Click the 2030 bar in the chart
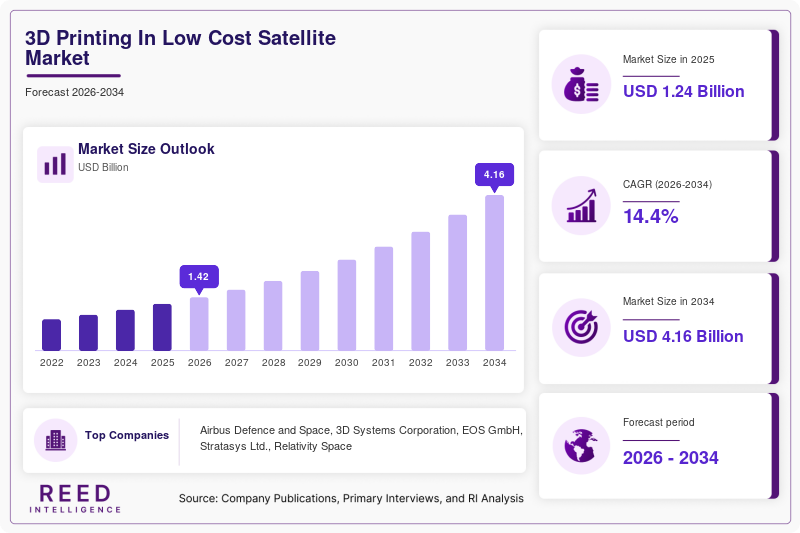800x533 pixels. 347,305
